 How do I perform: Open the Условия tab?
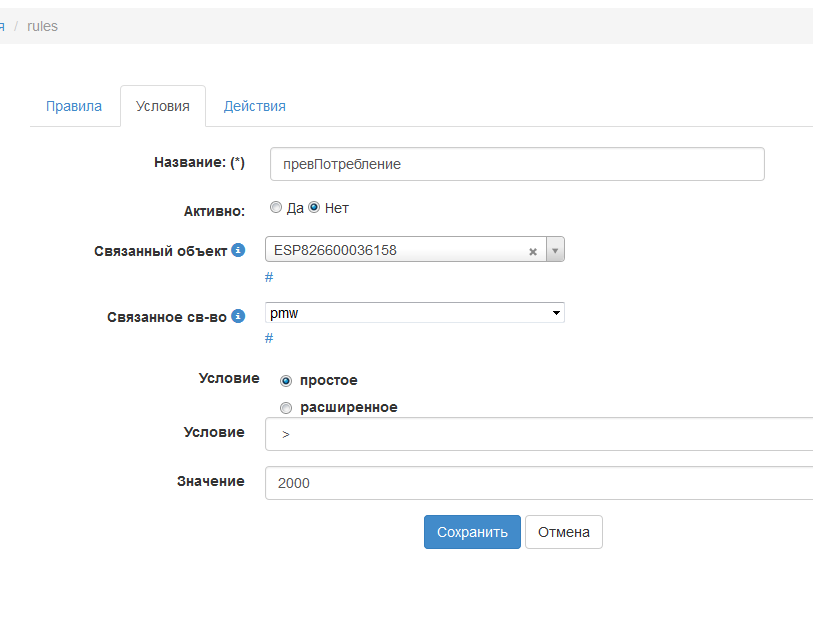point(163,106)
